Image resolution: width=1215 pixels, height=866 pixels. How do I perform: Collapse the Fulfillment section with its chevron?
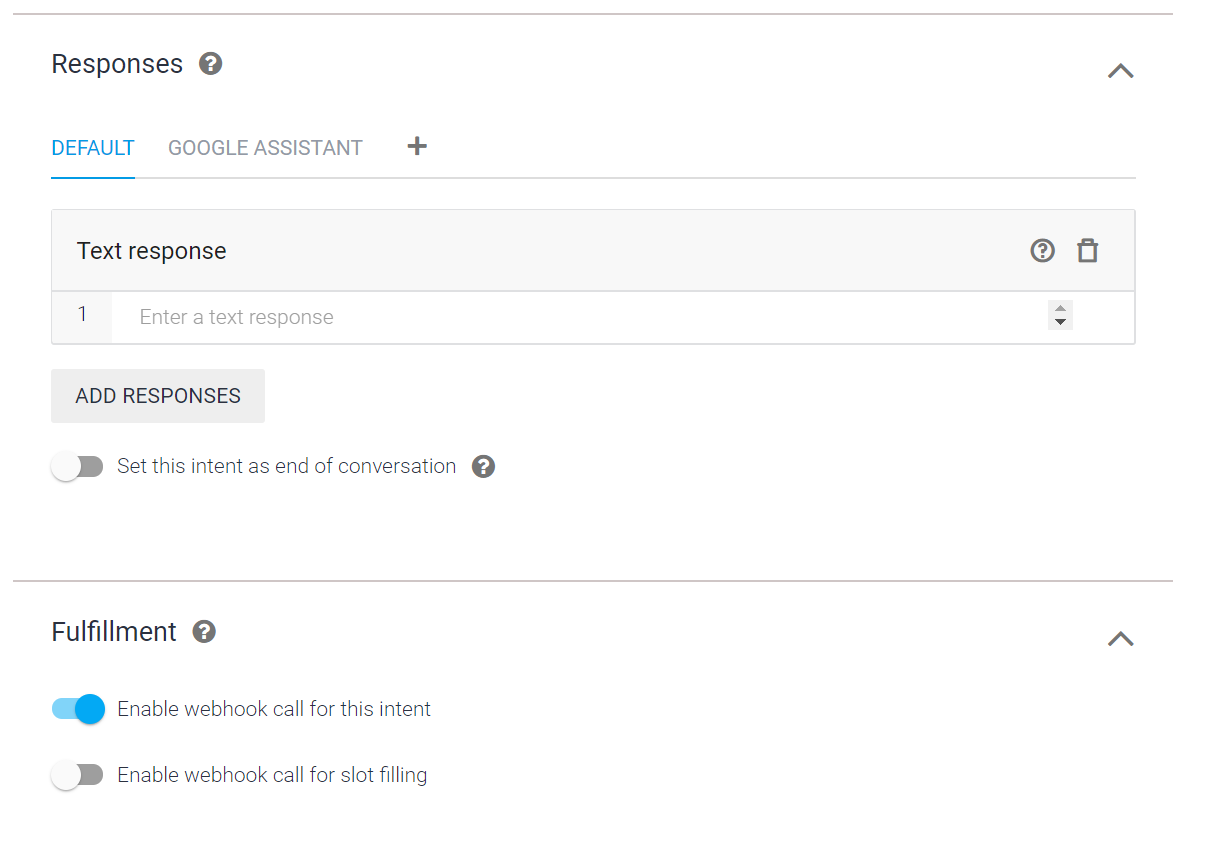point(1120,639)
